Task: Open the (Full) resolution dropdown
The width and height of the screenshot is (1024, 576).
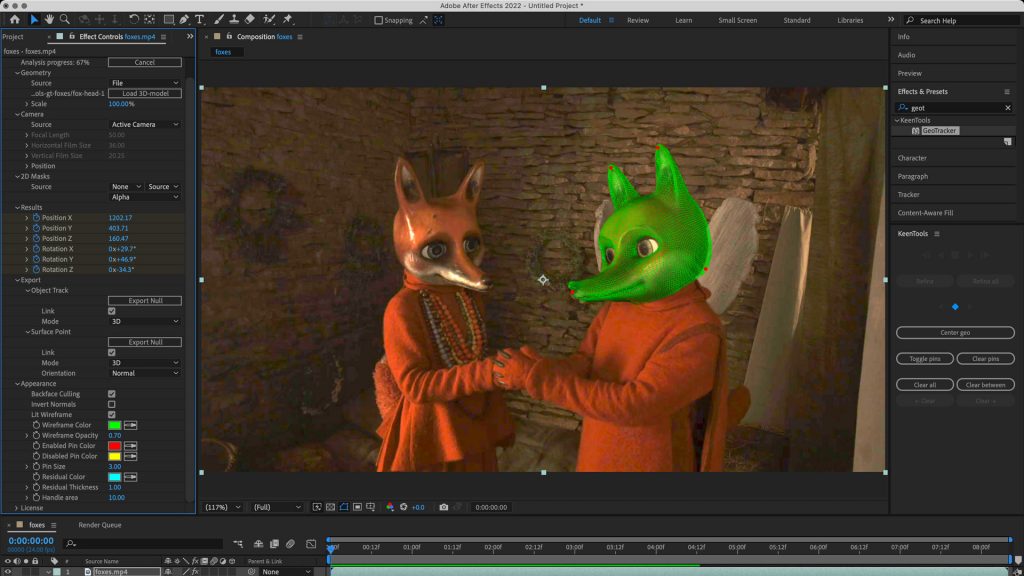Action: click(277, 507)
